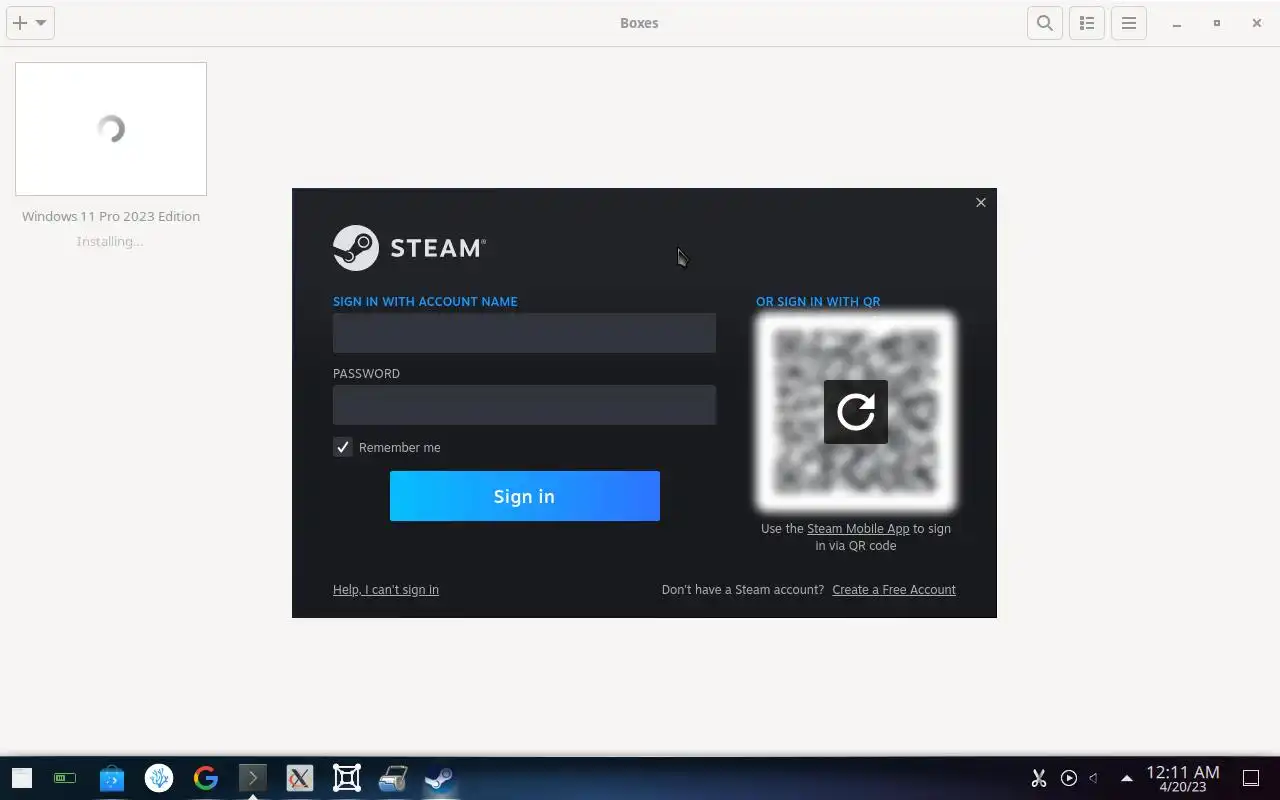Click the white window icon at taskbar start
This screenshot has width=1280, height=800.
pos(22,778)
